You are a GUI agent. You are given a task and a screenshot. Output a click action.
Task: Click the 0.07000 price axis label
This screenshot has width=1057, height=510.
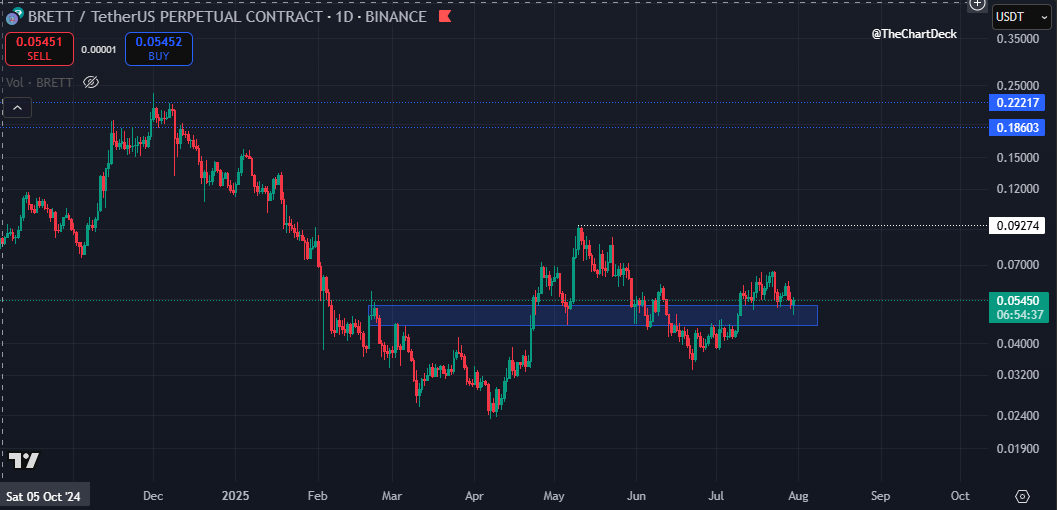pyautogui.click(x=1017, y=265)
